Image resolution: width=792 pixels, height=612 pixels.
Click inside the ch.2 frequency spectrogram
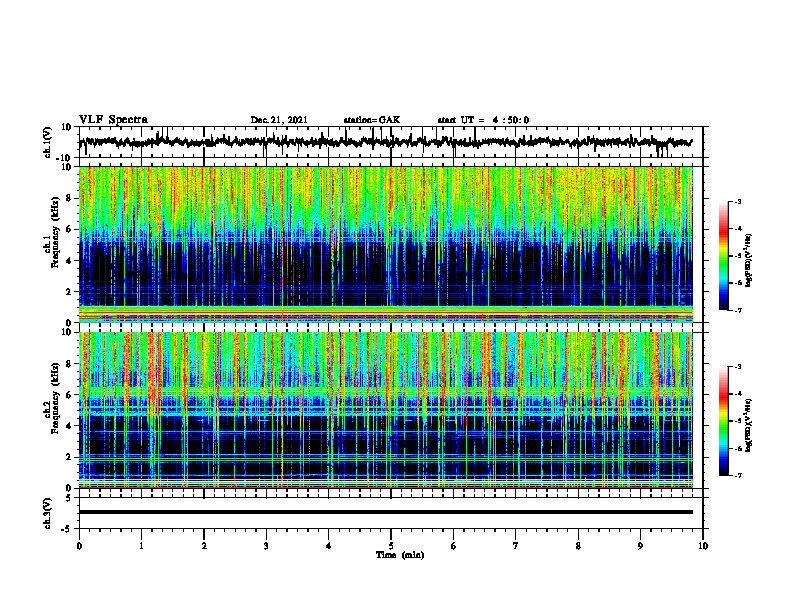[x=386, y=410]
